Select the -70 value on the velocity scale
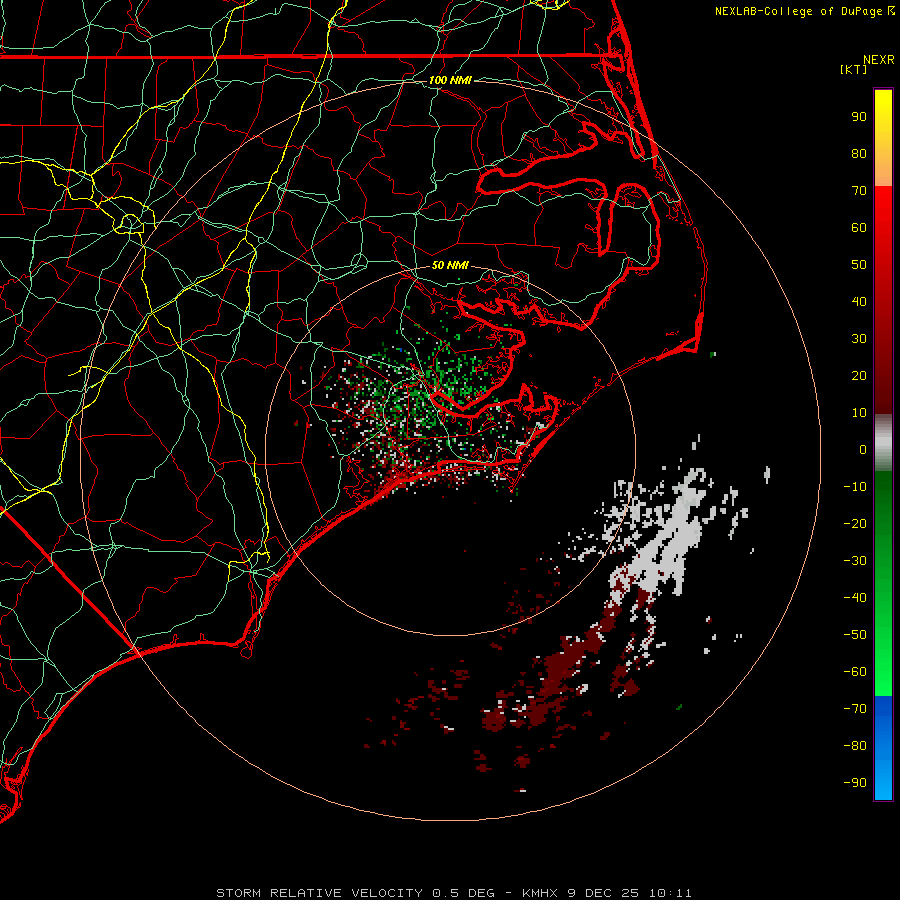The image size is (900, 900). tap(855, 709)
